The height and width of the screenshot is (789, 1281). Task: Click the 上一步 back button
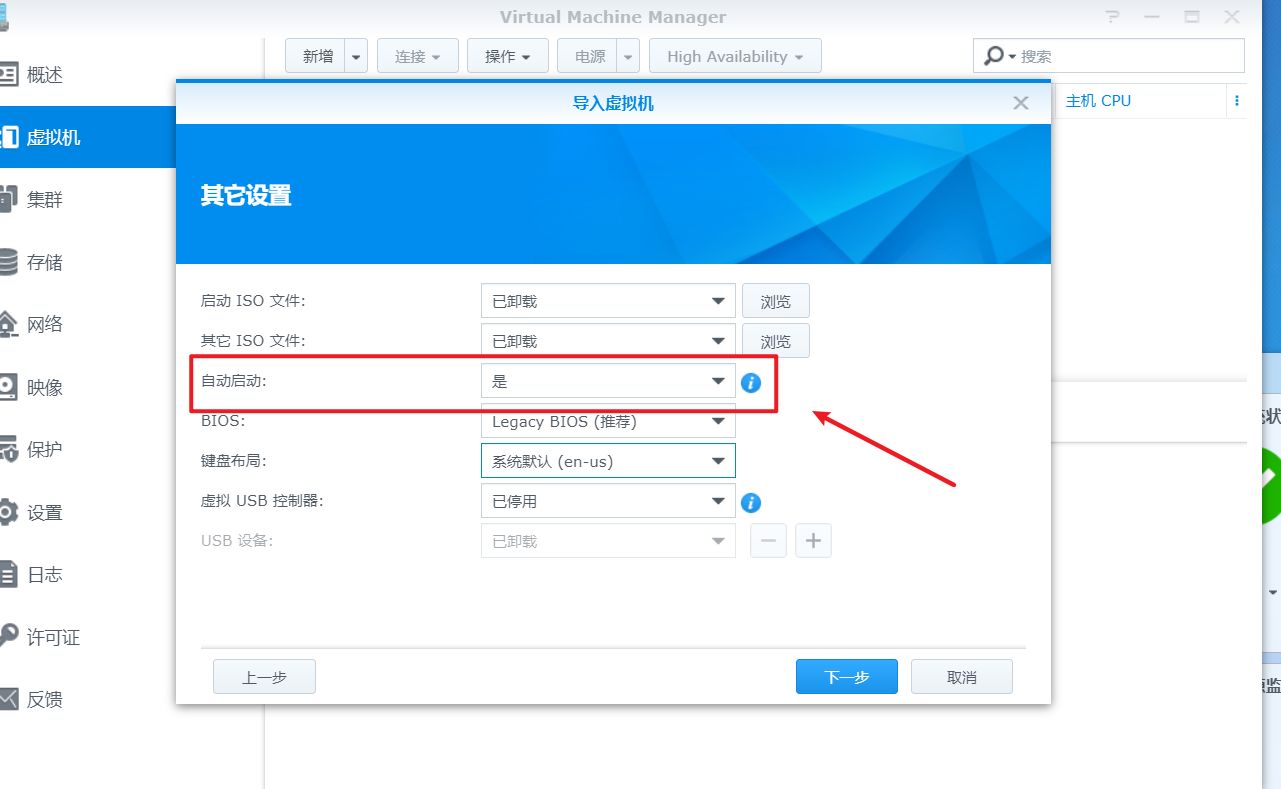pos(264,677)
